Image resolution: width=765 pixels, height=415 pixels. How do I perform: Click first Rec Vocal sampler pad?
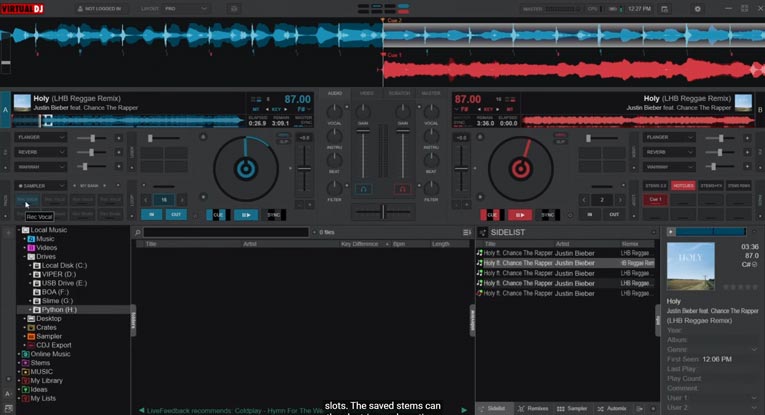click(27, 199)
